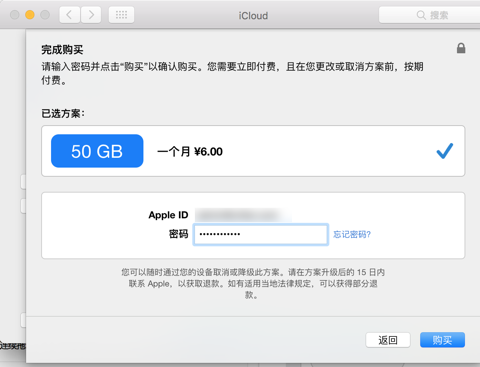Confirm purchase with the 购买 button
This screenshot has height=367, width=480.
(x=442, y=340)
